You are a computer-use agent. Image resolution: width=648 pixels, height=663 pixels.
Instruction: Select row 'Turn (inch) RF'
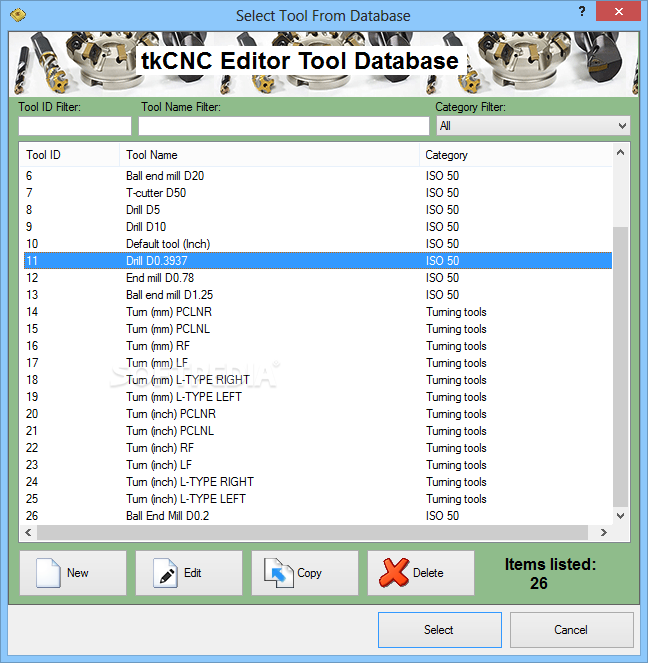coord(318,448)
